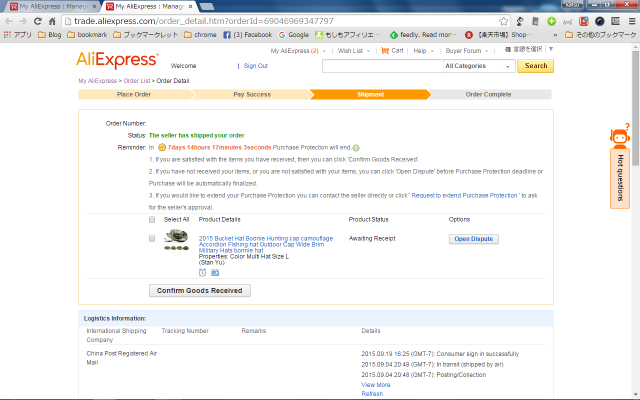The height and width of the screenshot is (400, 640).
Task: Go to Order List breadcrumb
Action: point(137,81)
